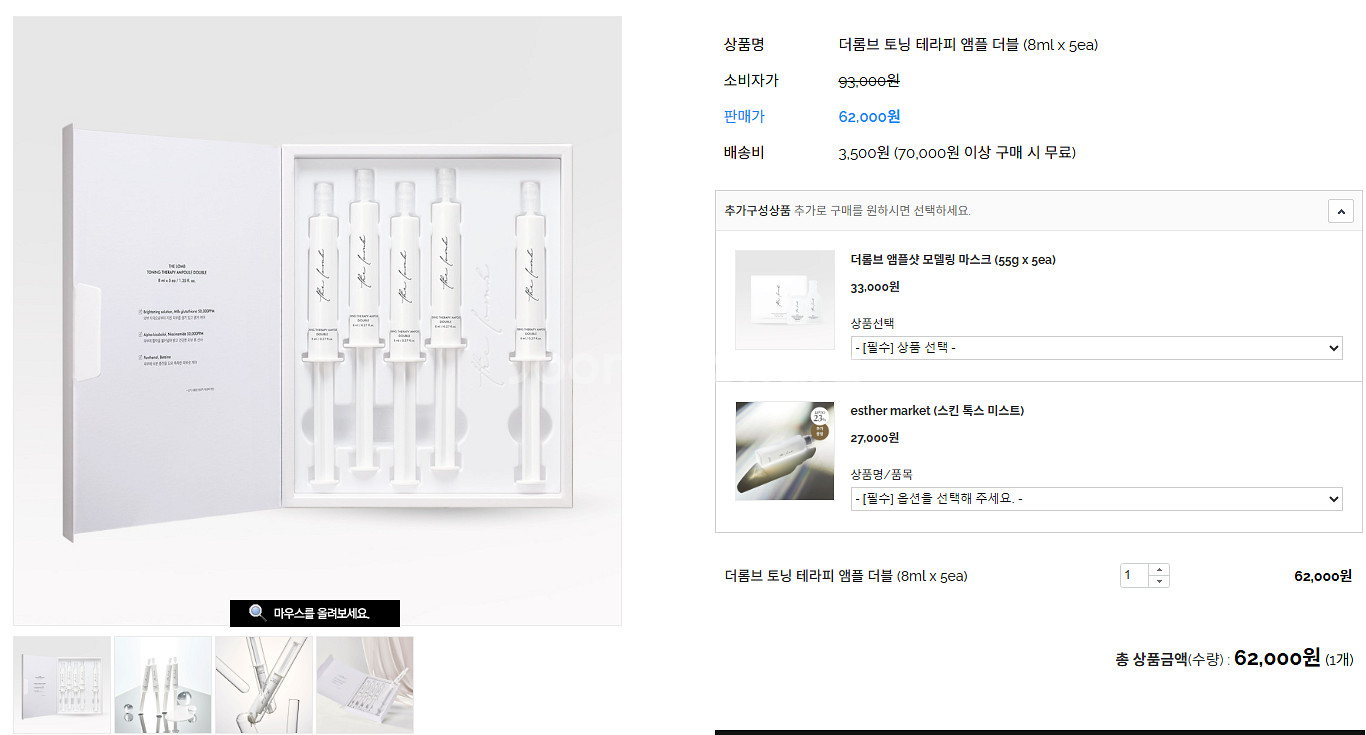
Task: Open the 스킨 톡스 미스트 옵션 dropdown
Action: (x=1096, y=499)
